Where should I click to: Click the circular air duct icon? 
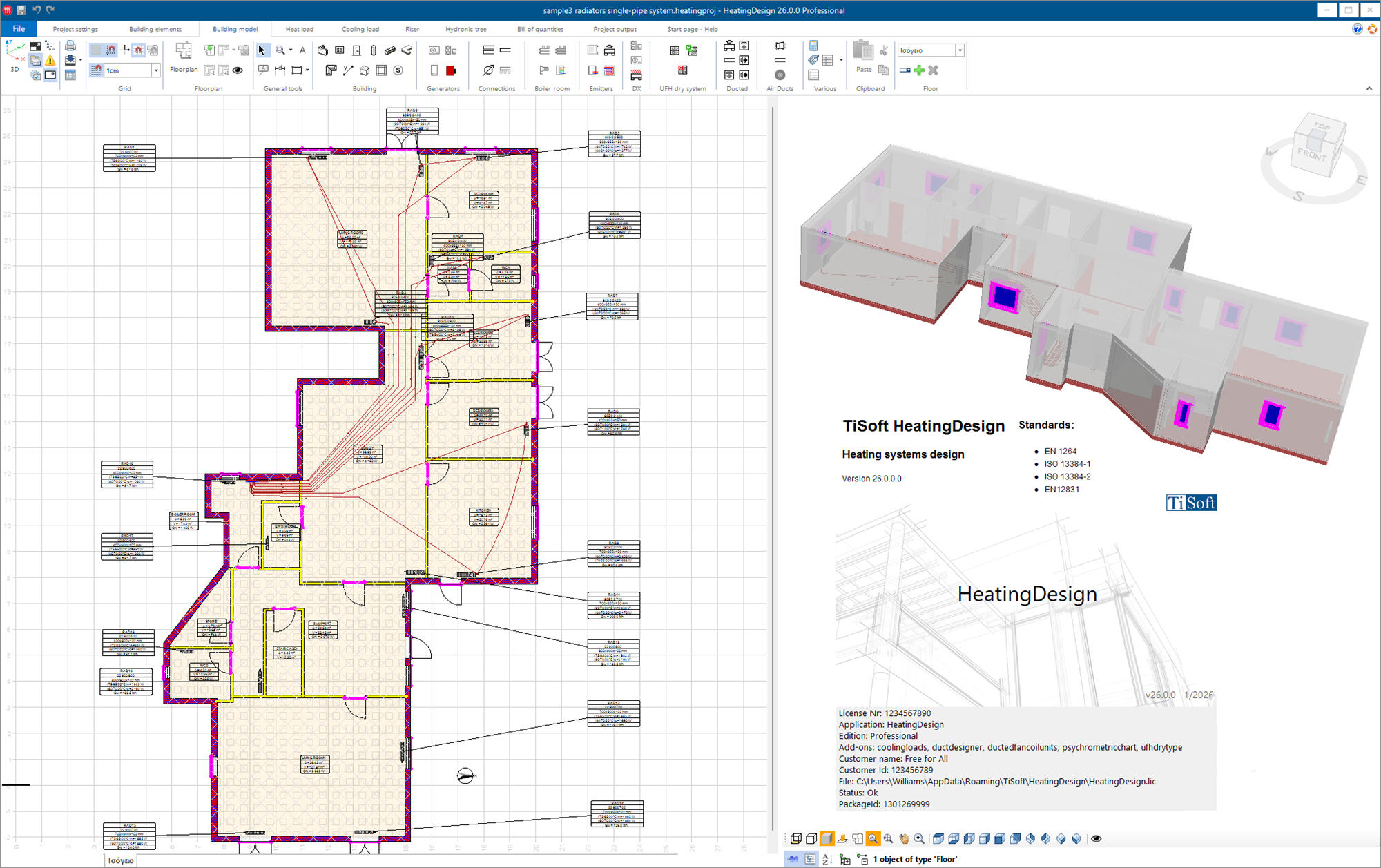[x=780, y=75]
